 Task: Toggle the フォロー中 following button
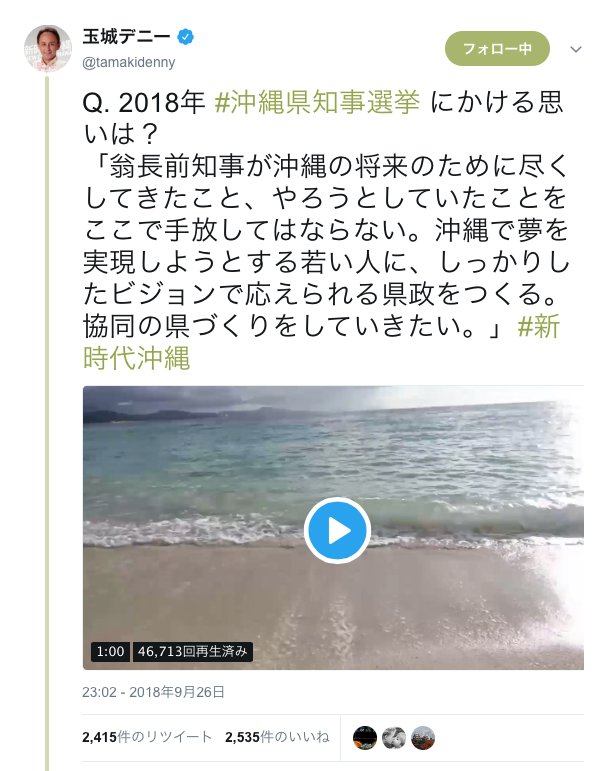point(497,48)
